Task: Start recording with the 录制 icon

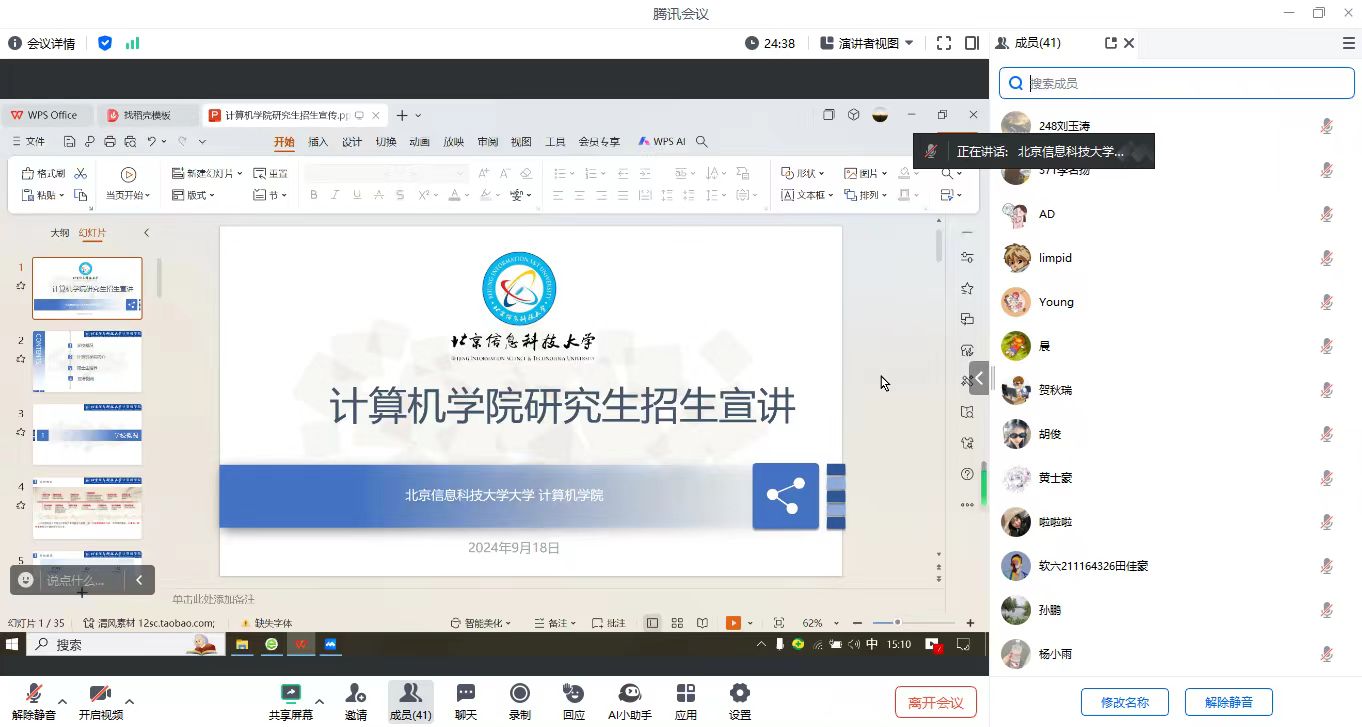Action: pyautogui.click(x=519, y=694)
